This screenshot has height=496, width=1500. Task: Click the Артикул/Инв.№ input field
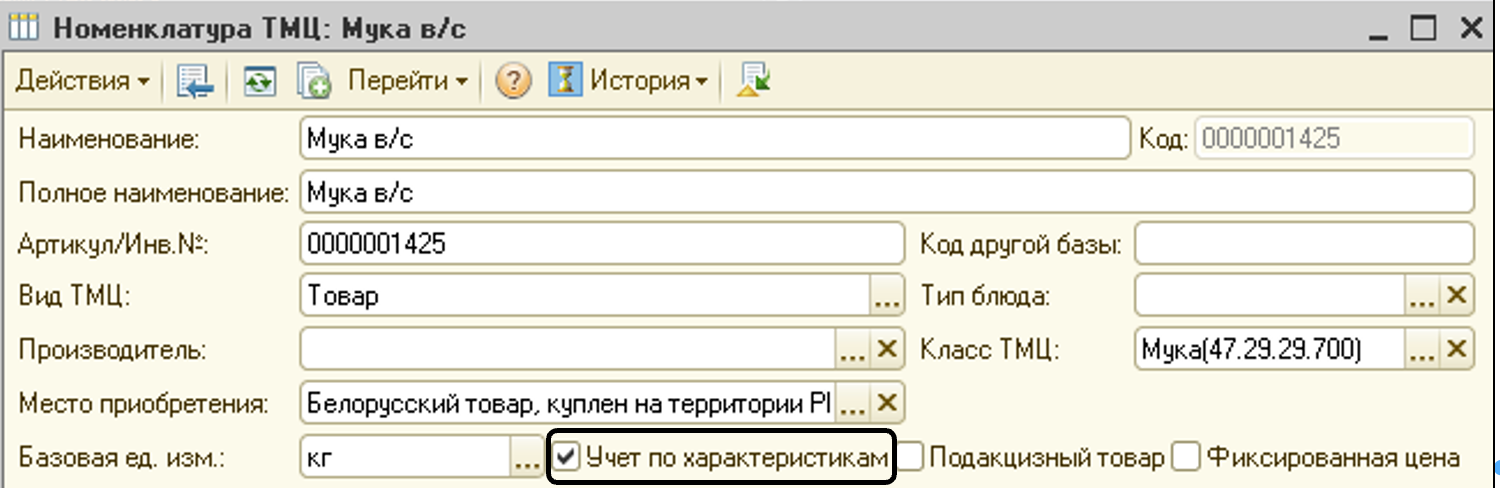[602, 243]
